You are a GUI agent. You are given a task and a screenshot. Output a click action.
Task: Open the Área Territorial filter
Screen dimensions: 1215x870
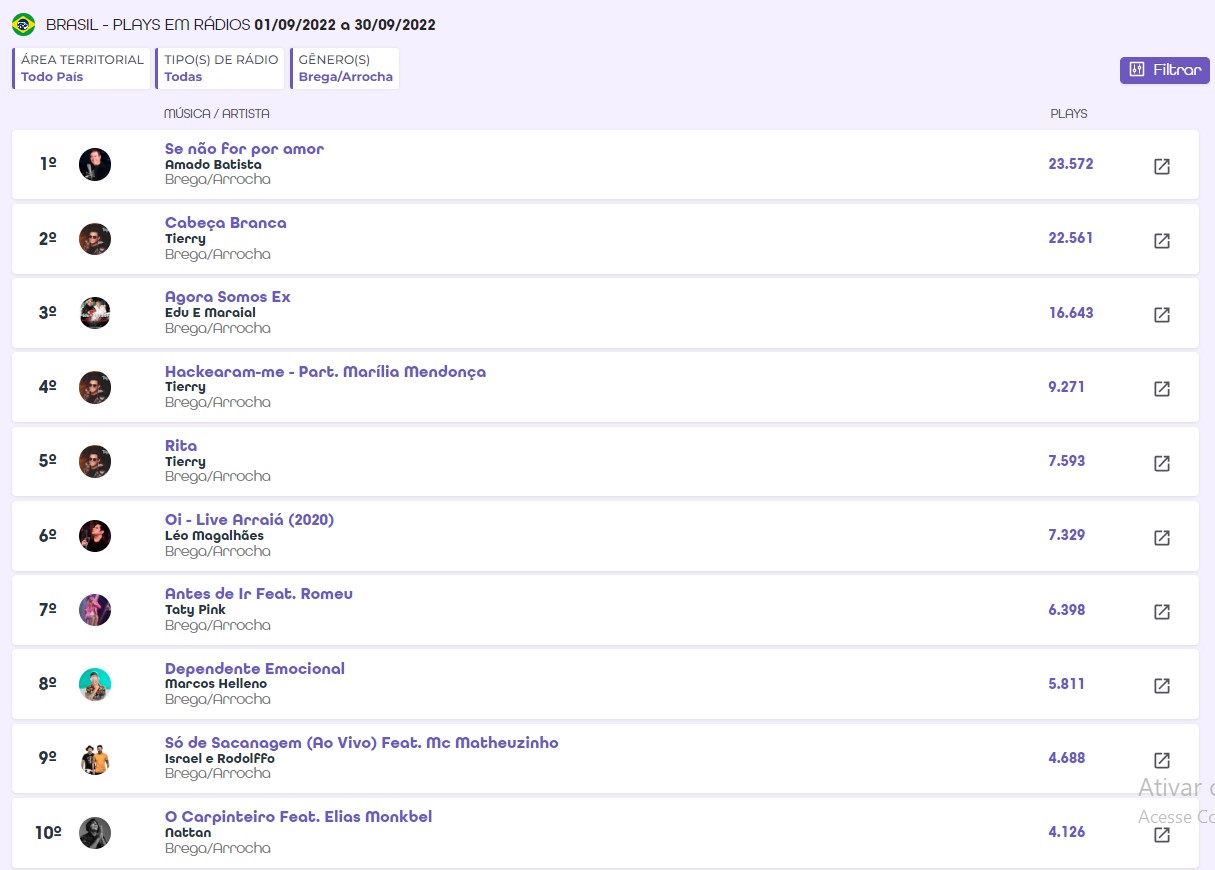click(81, 68)
